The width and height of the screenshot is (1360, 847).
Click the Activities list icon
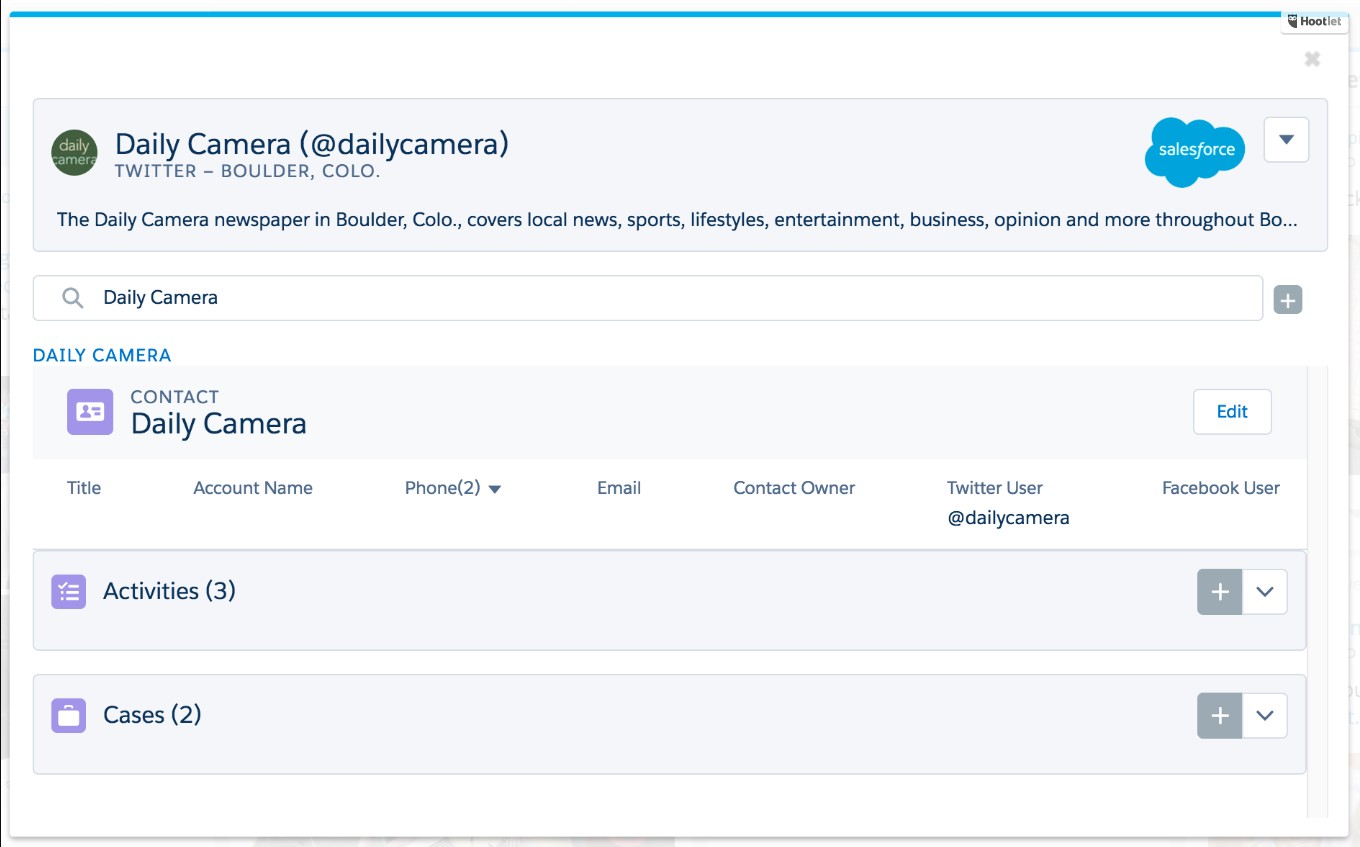pyautogui.click(x=68, y=592)
